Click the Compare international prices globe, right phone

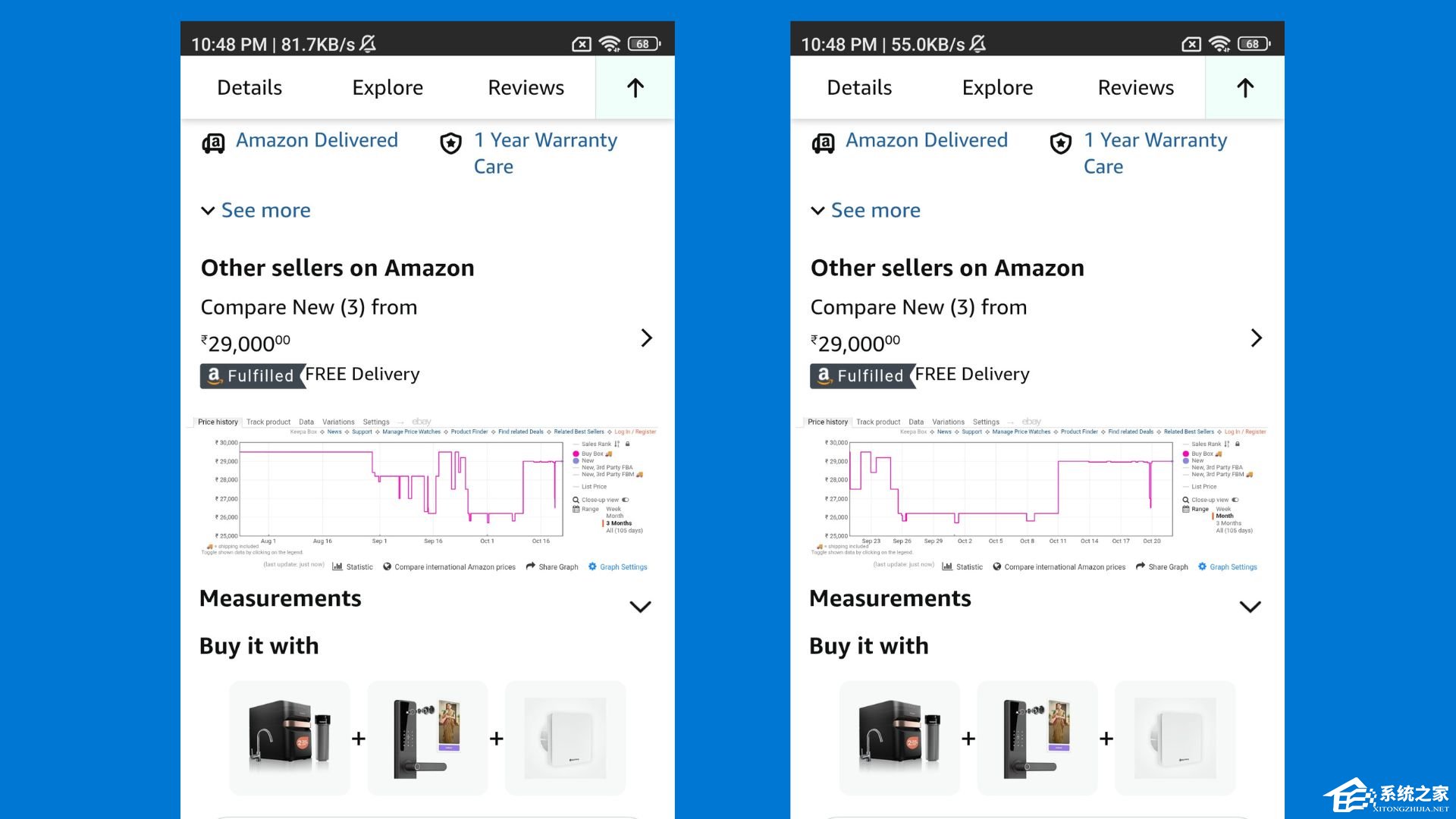tap(996, 566)
